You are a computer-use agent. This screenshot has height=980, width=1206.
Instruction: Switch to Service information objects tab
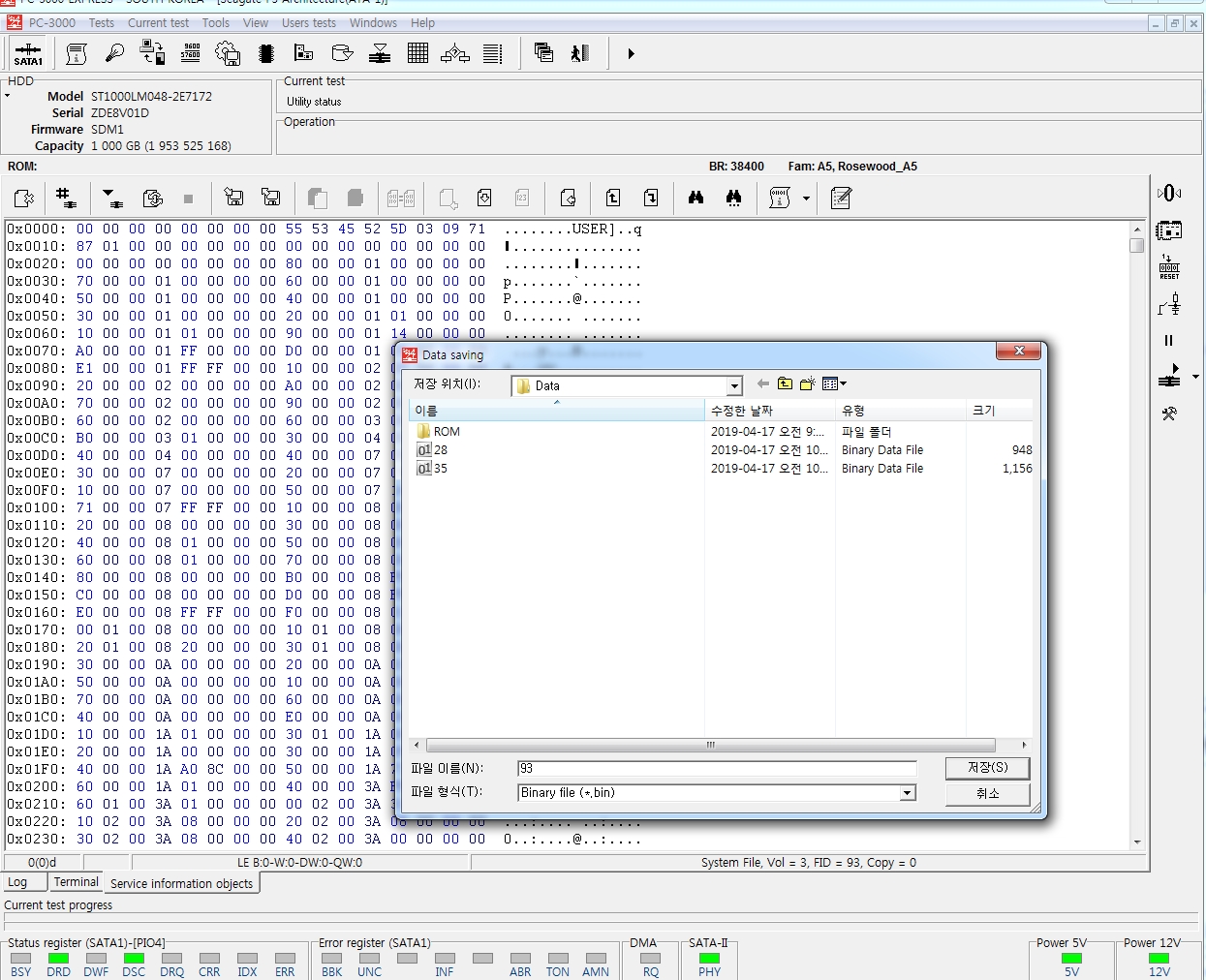(181, 883)
